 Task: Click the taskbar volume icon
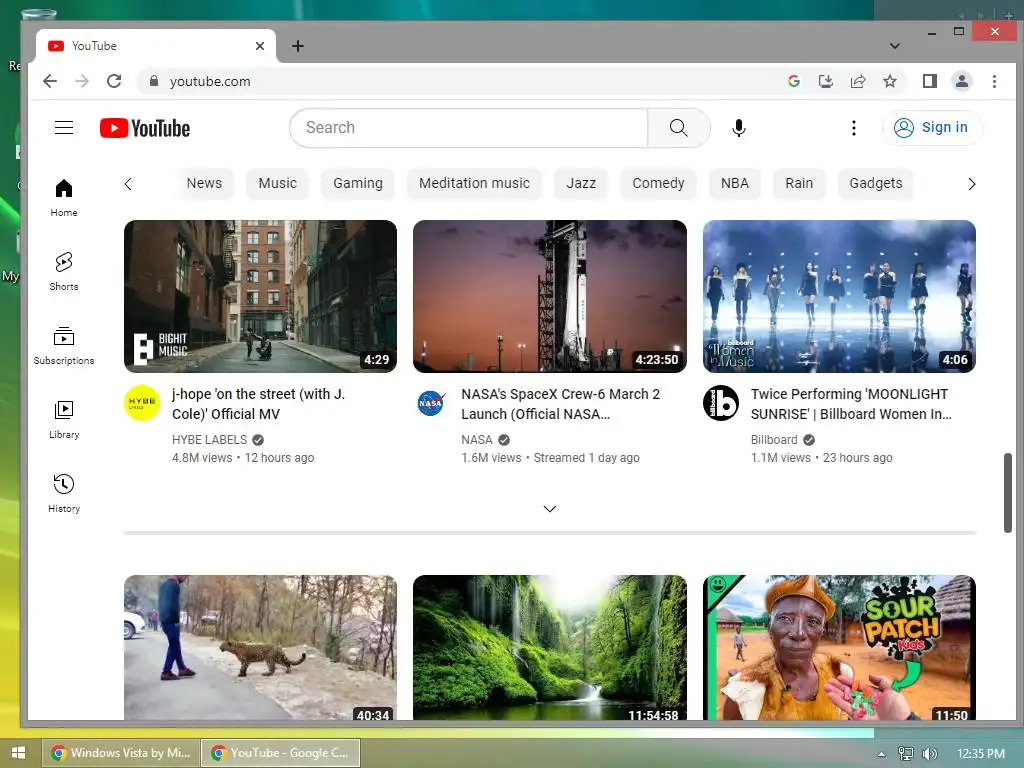[x=929, y=754]
